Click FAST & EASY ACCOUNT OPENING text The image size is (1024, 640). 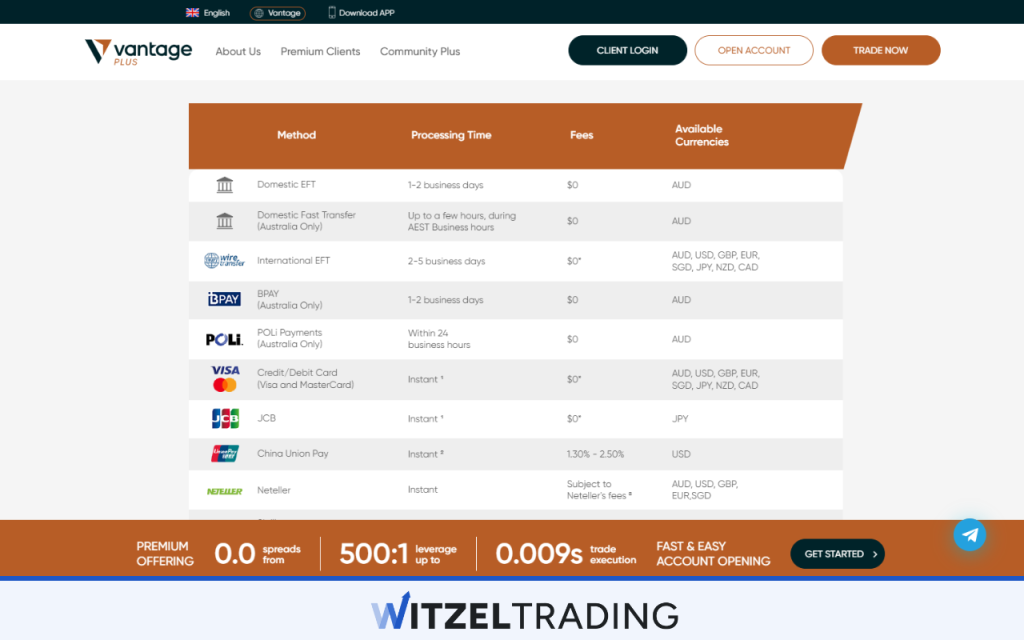[x=713, y=554]
